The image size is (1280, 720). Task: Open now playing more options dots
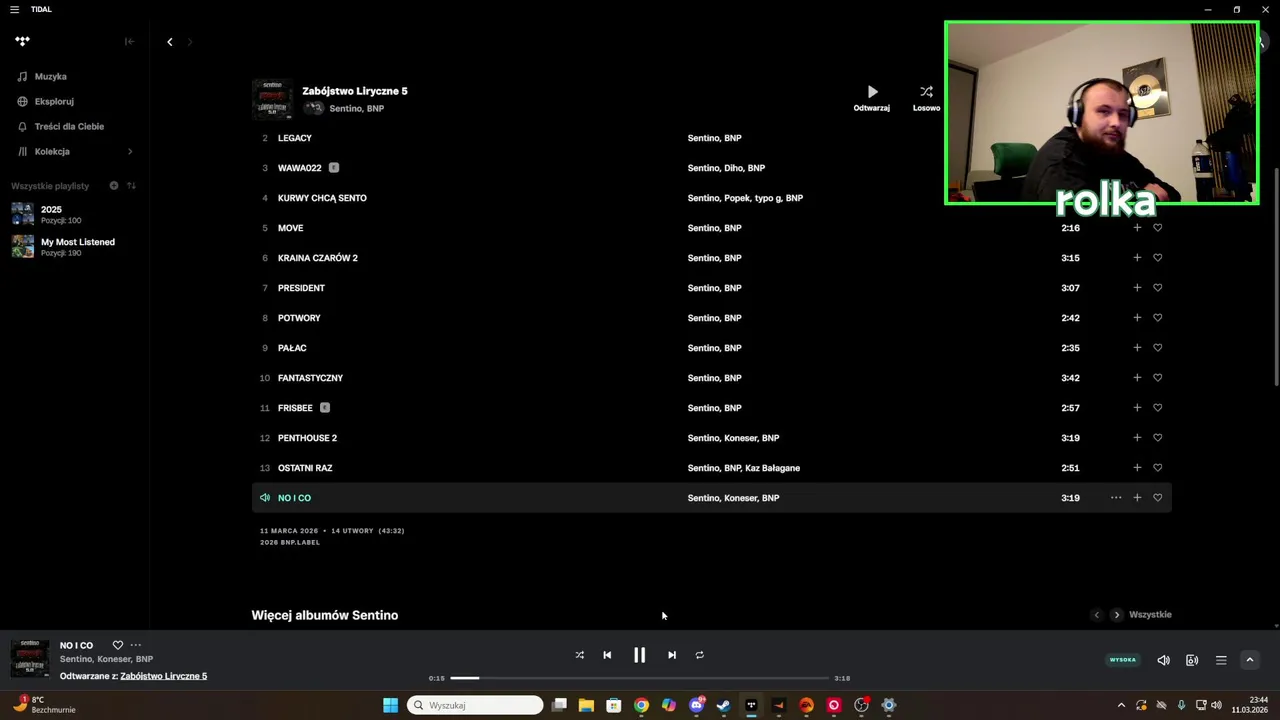click(x=136, y=645)
